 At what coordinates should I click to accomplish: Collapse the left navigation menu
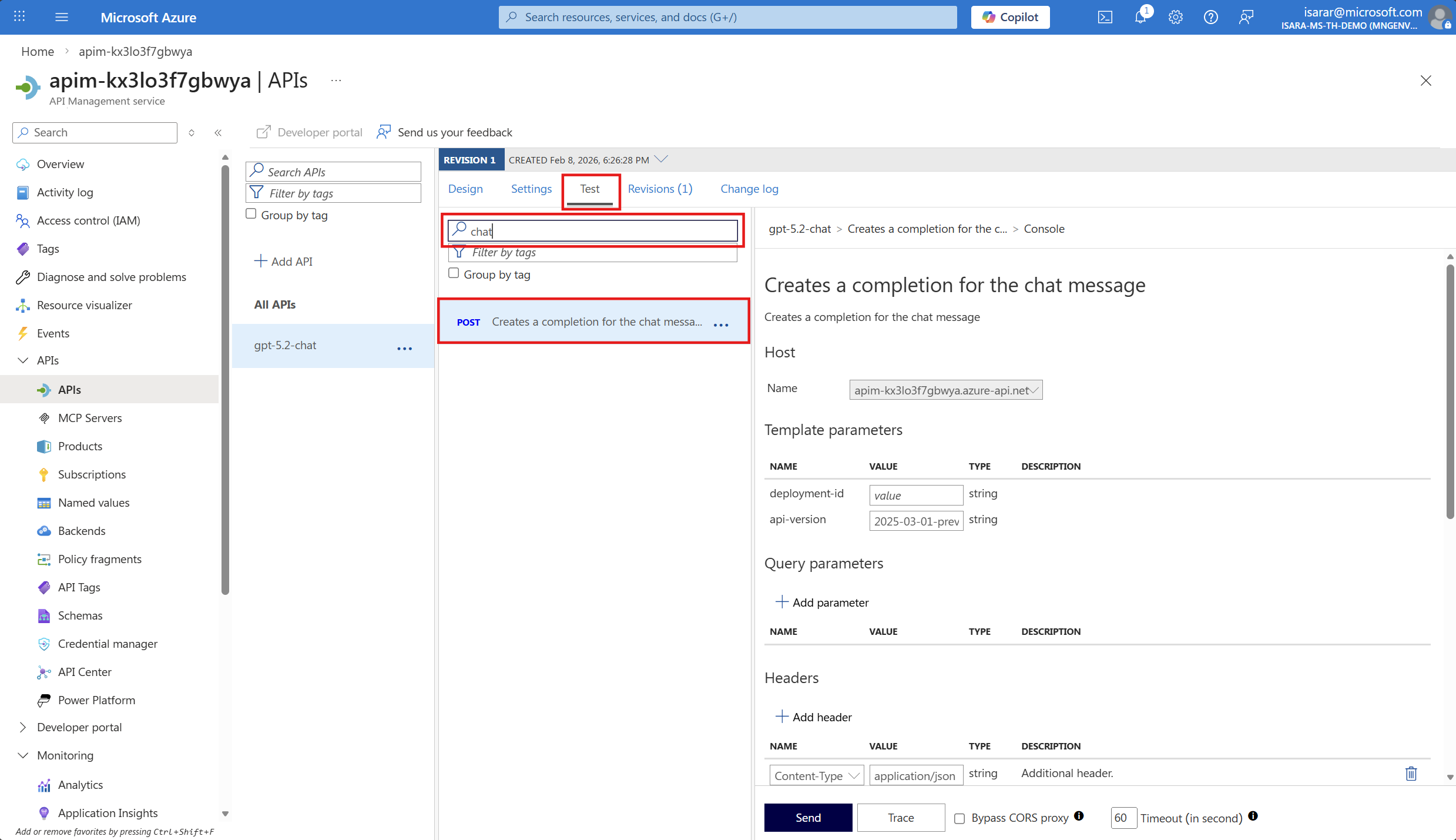pos(218,132)
